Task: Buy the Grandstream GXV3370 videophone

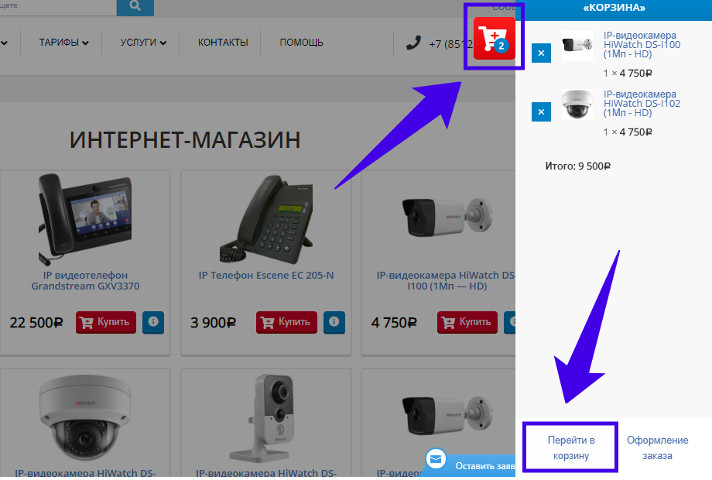Action: (106, 322)
